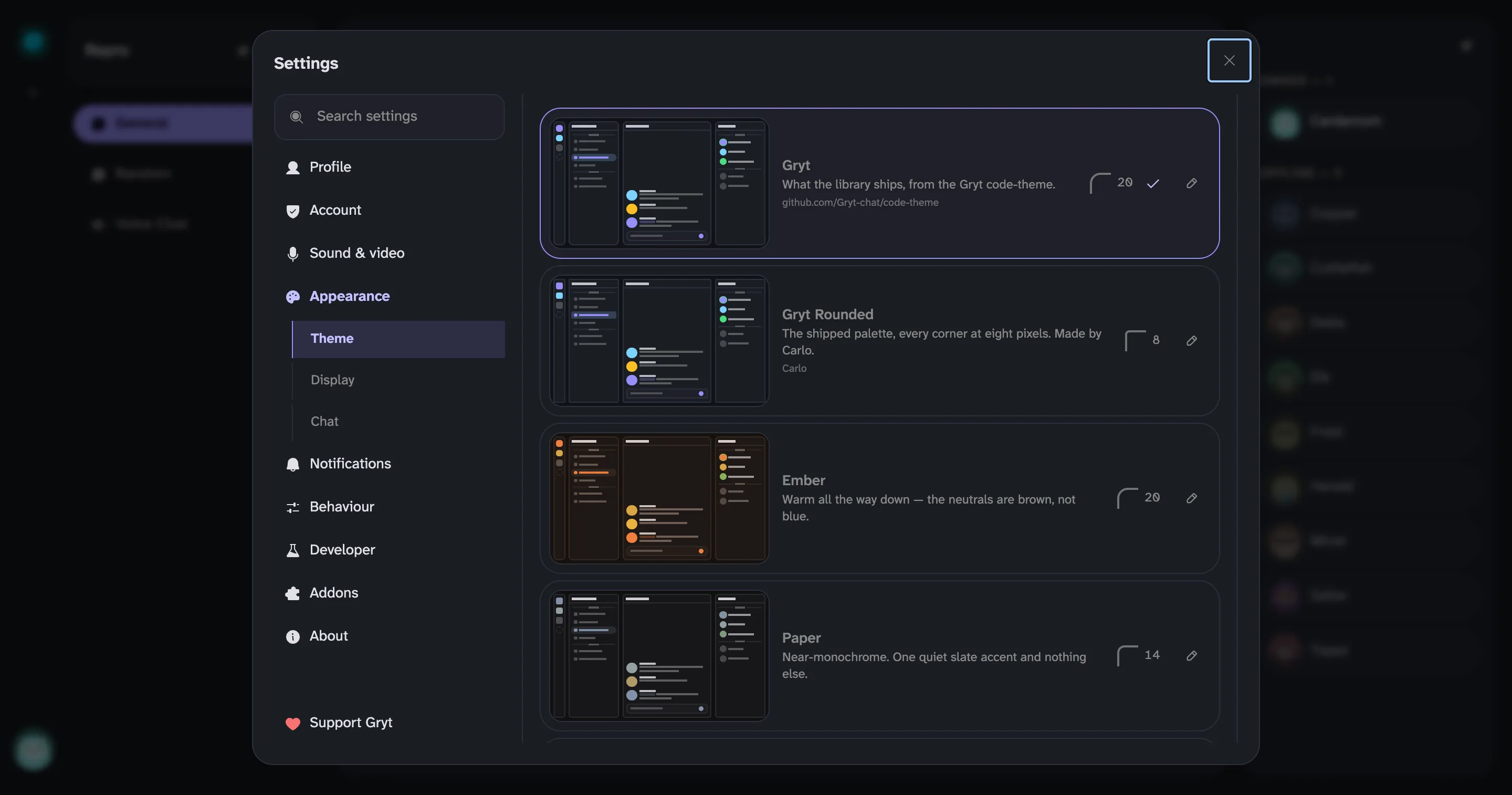
Task: Close the Settings dialog
Action: tap(1229, 60)
